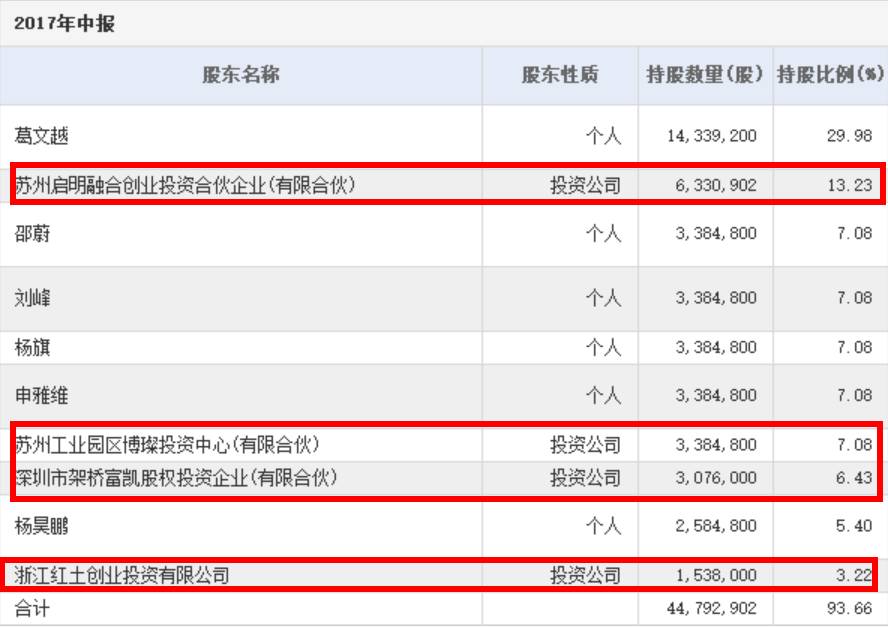Select 苏州启明融合创业投资合伙企业(有限合伙) name

pyautogui.click(x=185, y=185)
